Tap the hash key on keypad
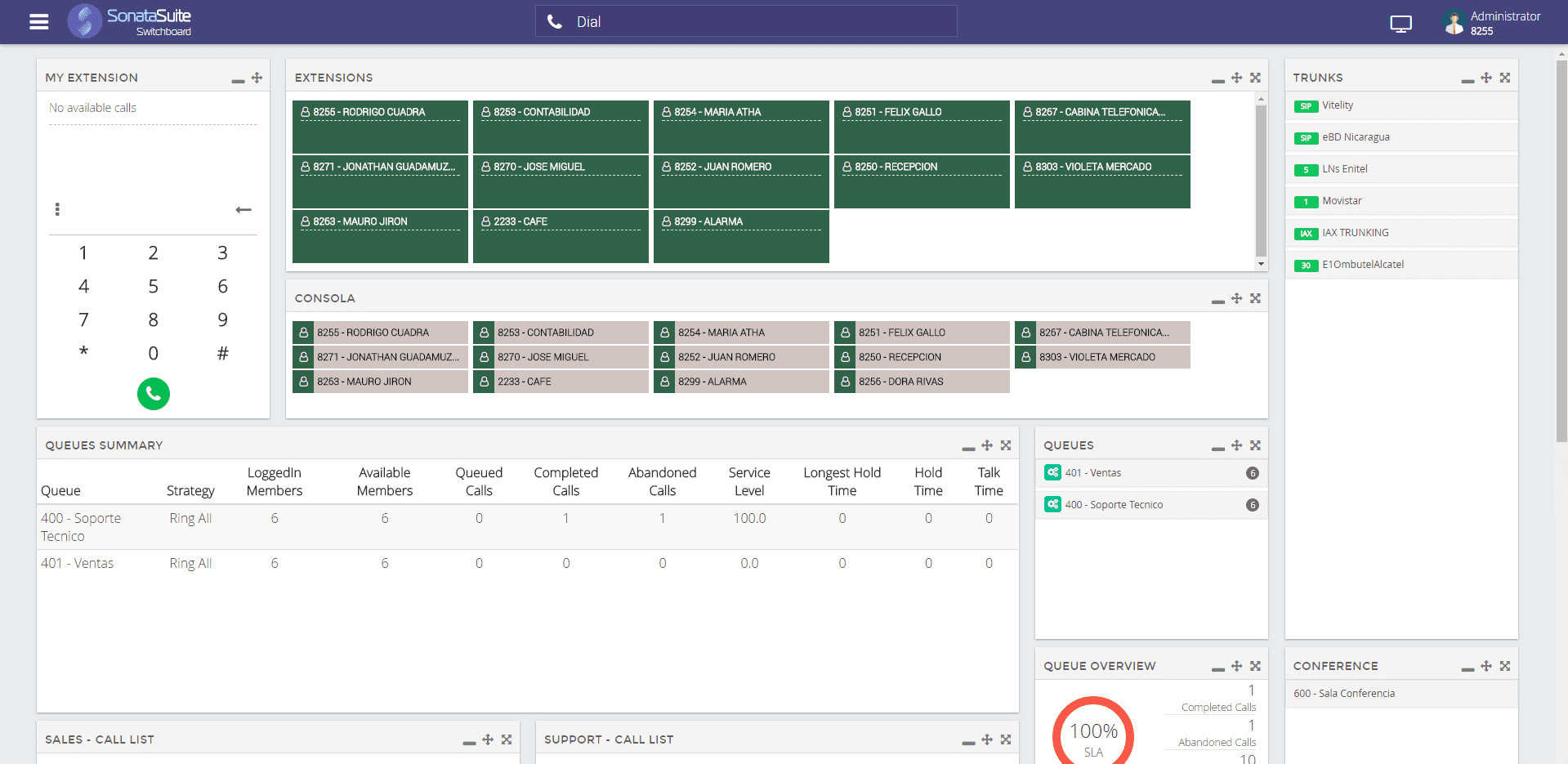This screenshot has width=1568, height=764. point(222,354)
